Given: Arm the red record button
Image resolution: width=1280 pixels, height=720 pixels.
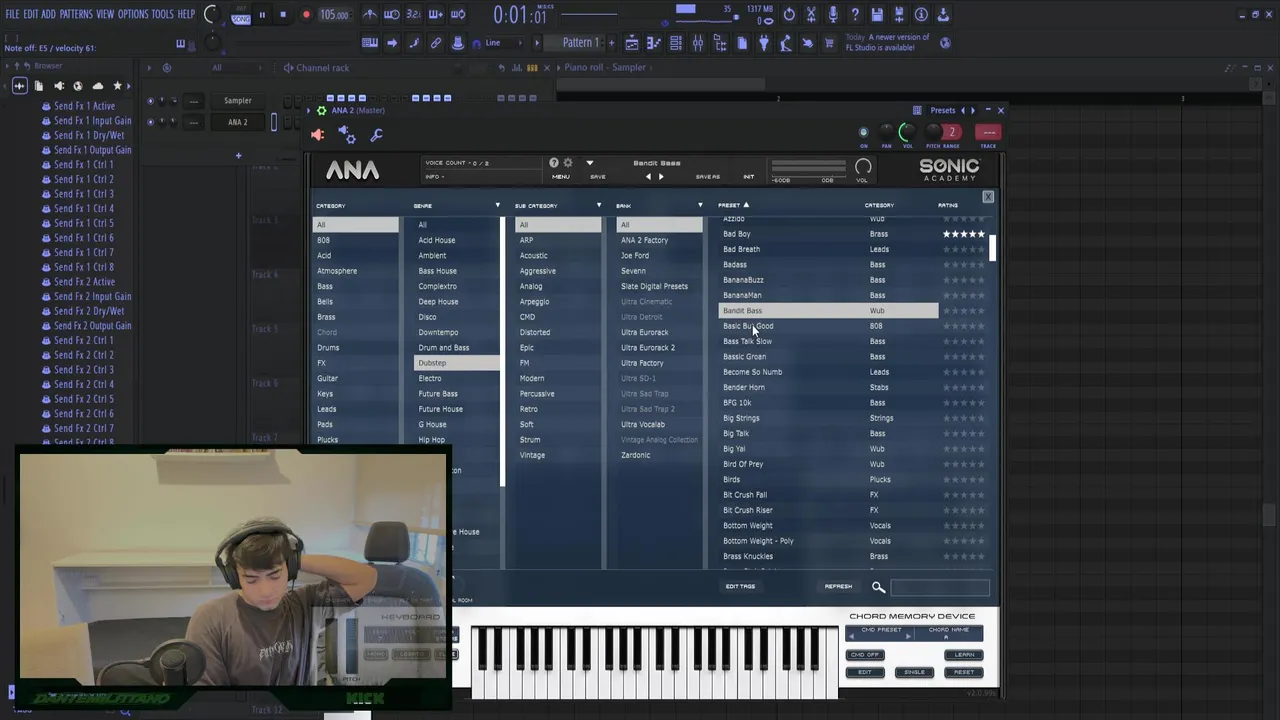Looking at the screenshot, I should point(306,15).
